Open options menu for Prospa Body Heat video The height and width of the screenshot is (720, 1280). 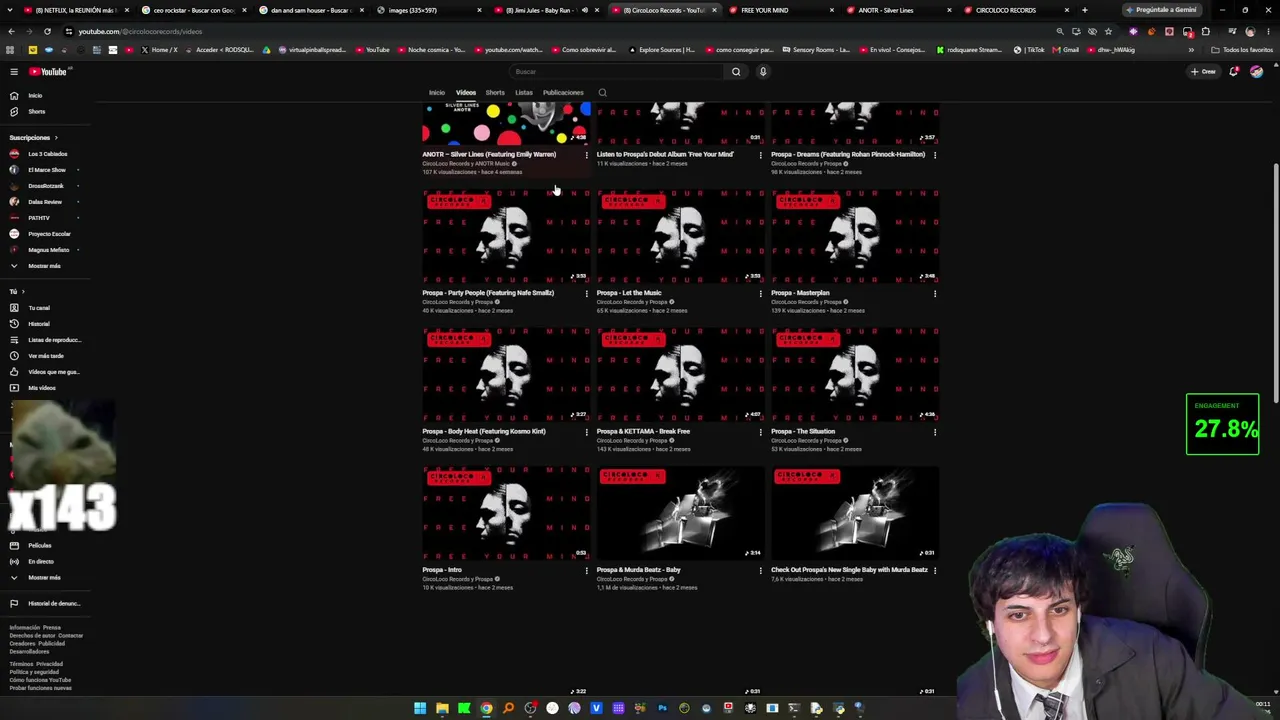click(587, 432)
